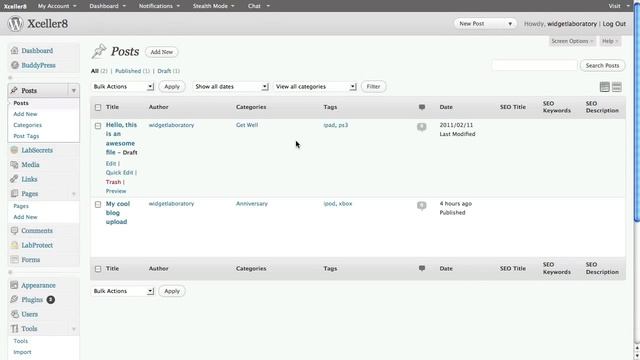The image size is (640, 360).
Task: Expand the Screen Options panel
Action: coord(572,41)
